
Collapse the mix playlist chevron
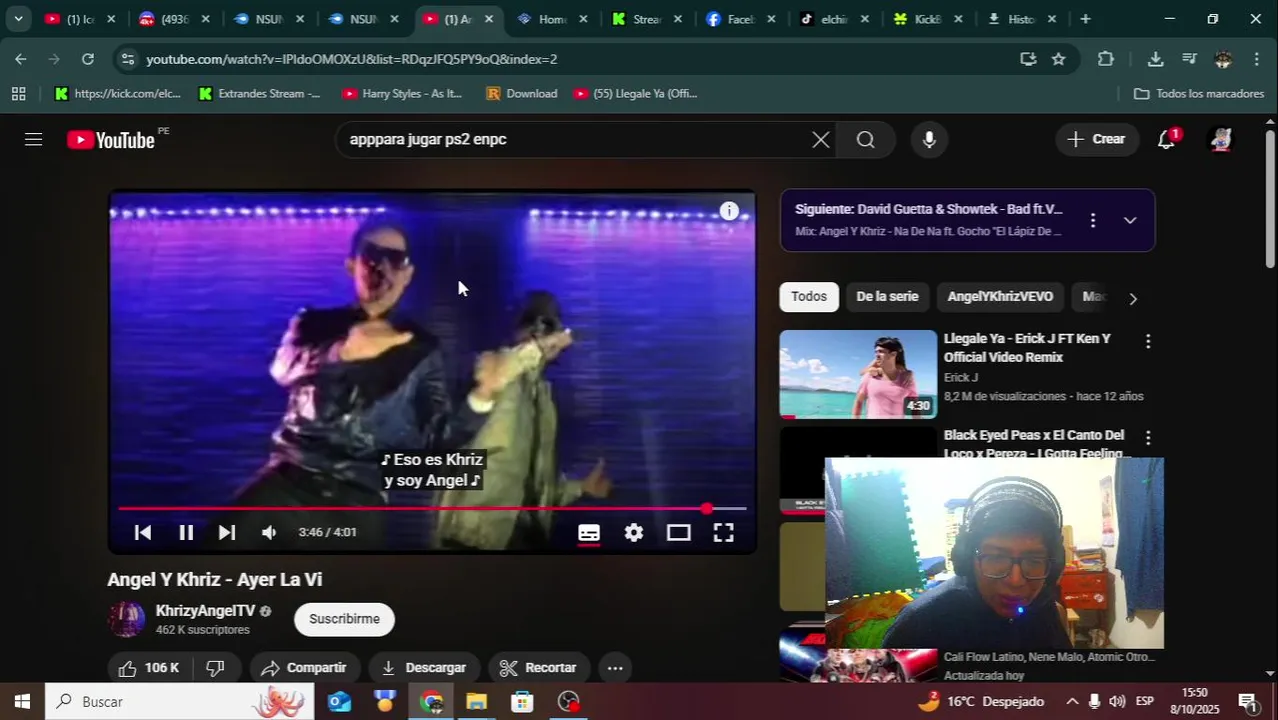[x=1130, y=220]
